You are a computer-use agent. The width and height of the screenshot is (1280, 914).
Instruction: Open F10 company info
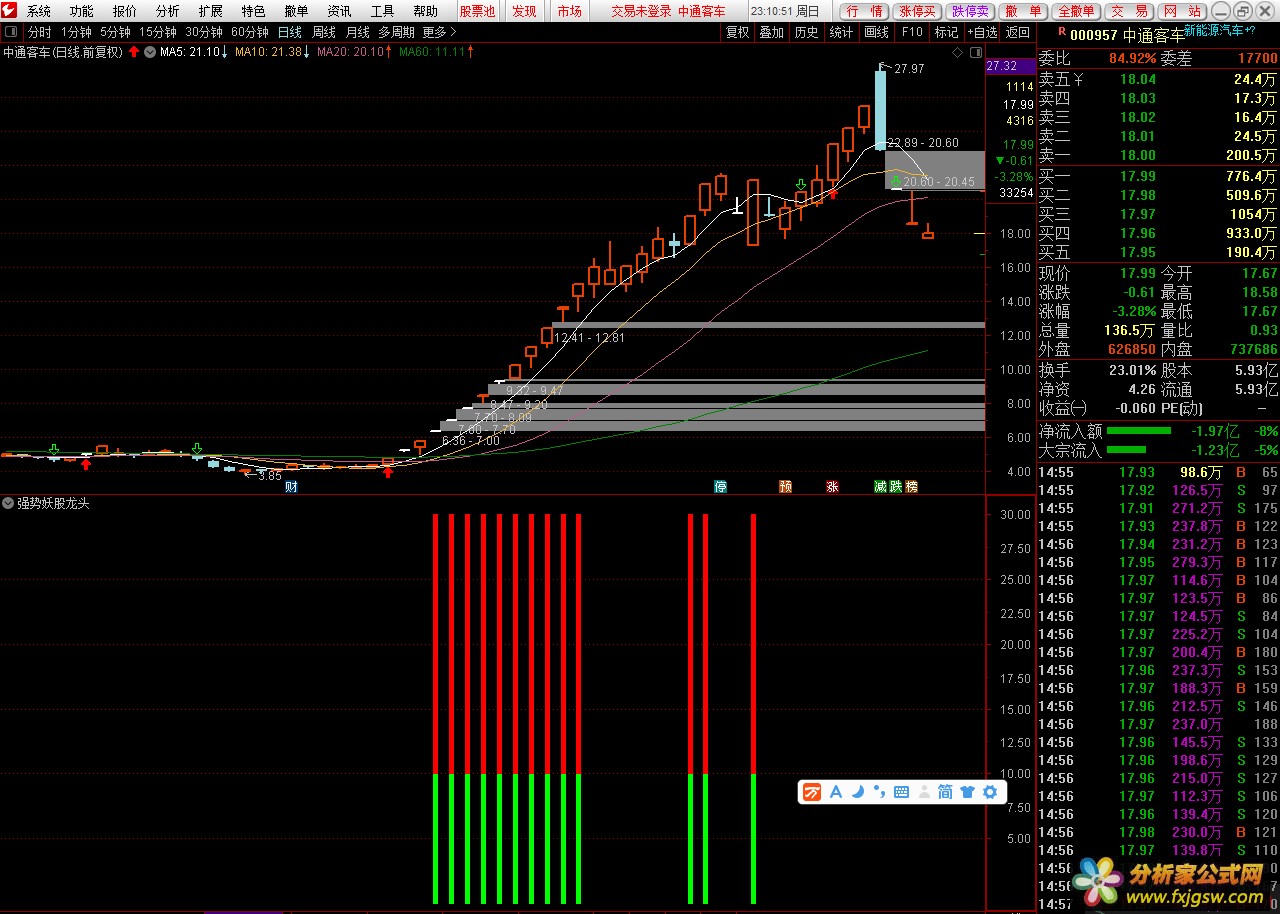(x=912, y=32)
